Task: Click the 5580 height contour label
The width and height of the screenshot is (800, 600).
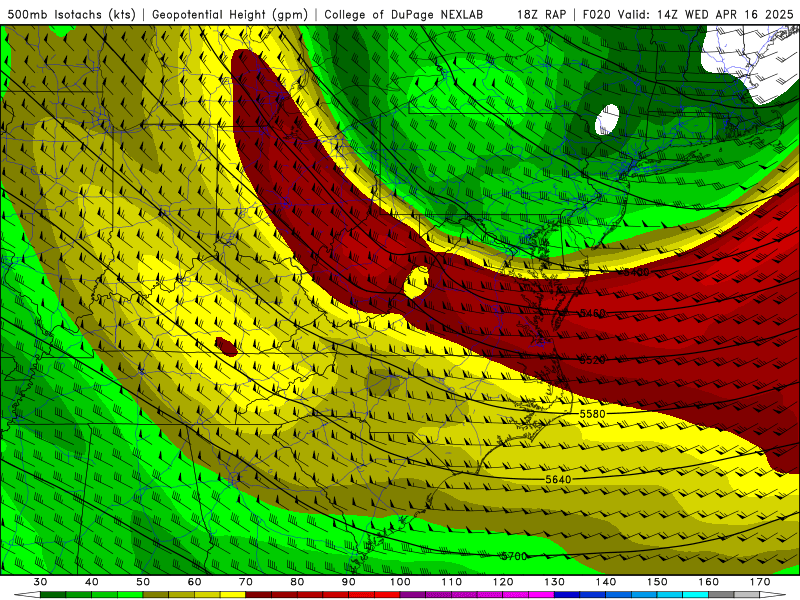Action: click(593, 414)
